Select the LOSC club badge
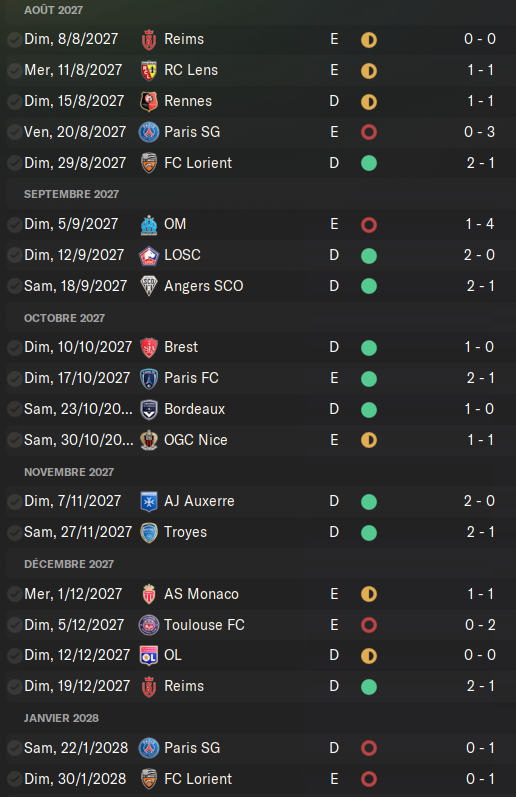The width and height of the screenshot is (516, 797). click(x=148, y=255)
